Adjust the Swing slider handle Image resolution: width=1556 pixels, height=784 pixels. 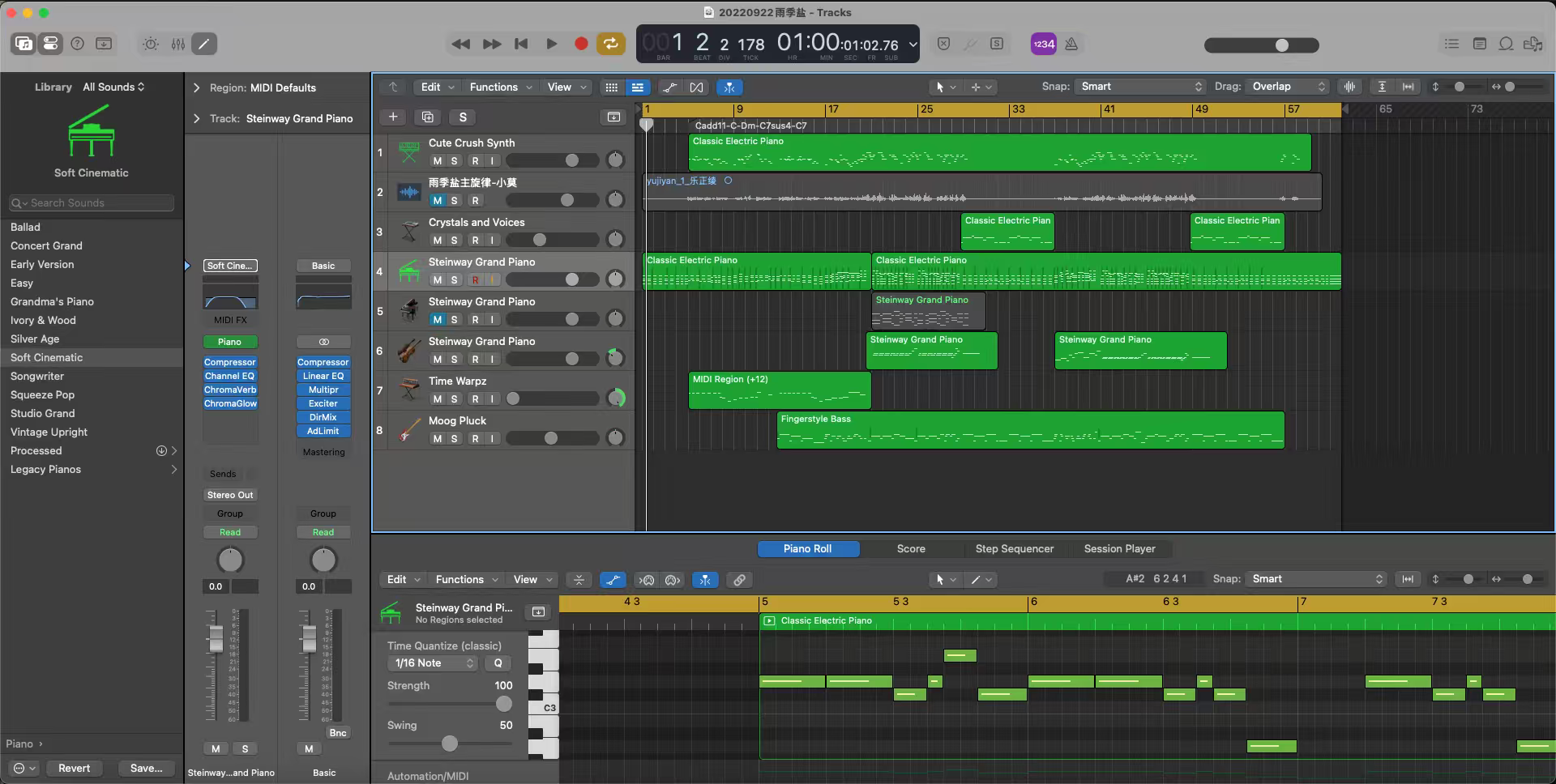(450, 744)
